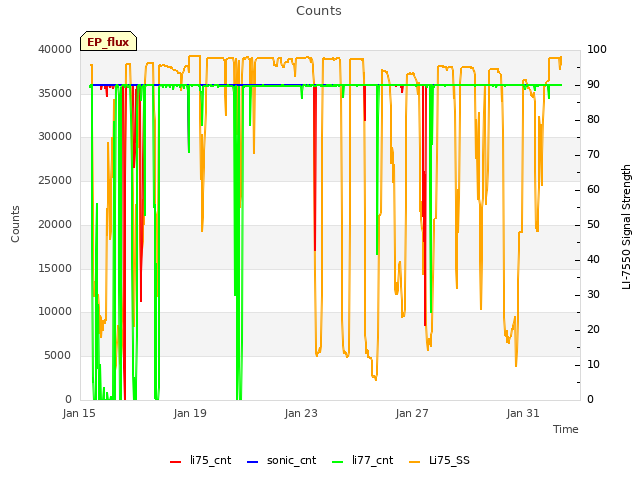Image resolution: width=640 pixels, height=480 pixels.
Task: Click the 30 right axis label
Action: [593, 295]
